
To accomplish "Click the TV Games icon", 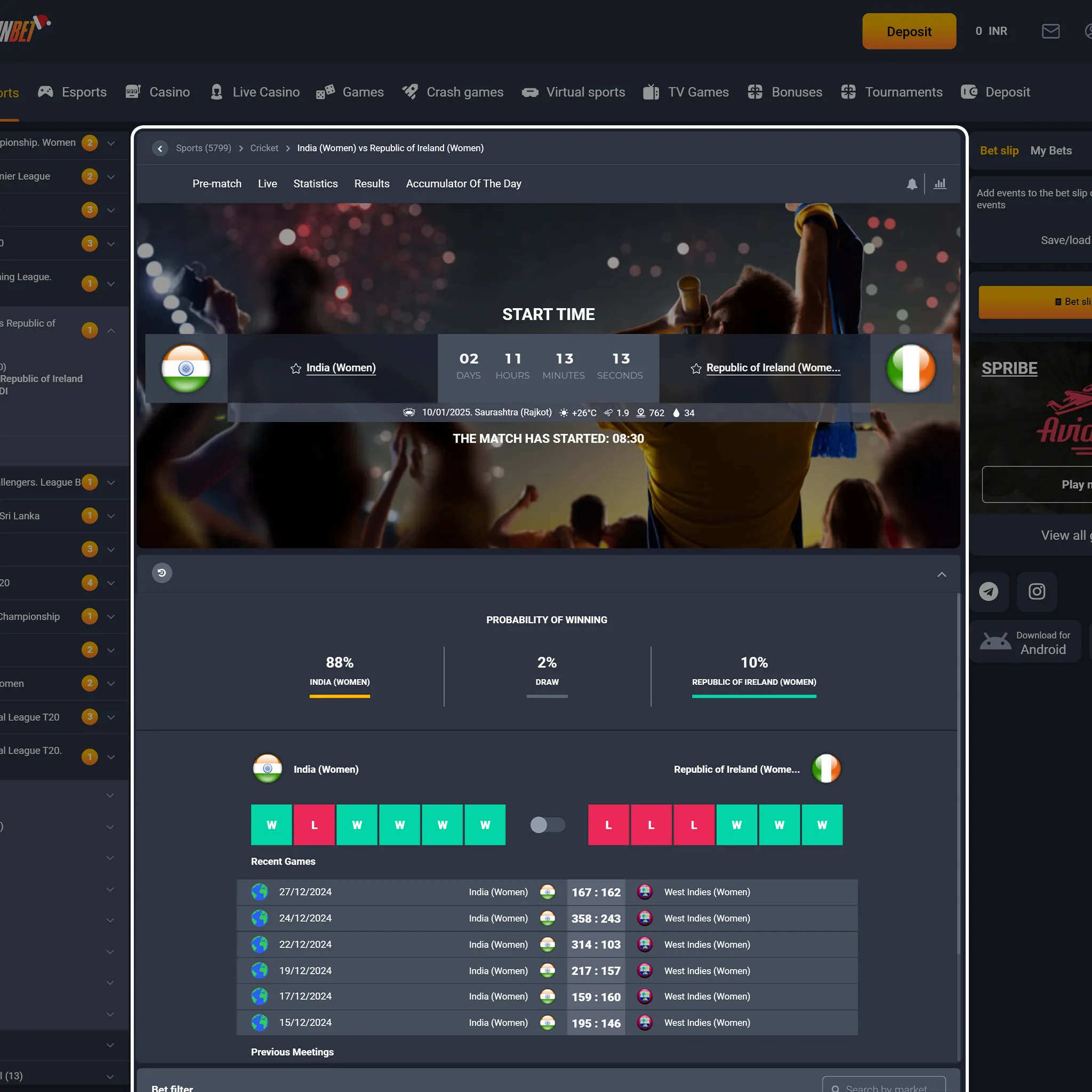I will [651, 92].
